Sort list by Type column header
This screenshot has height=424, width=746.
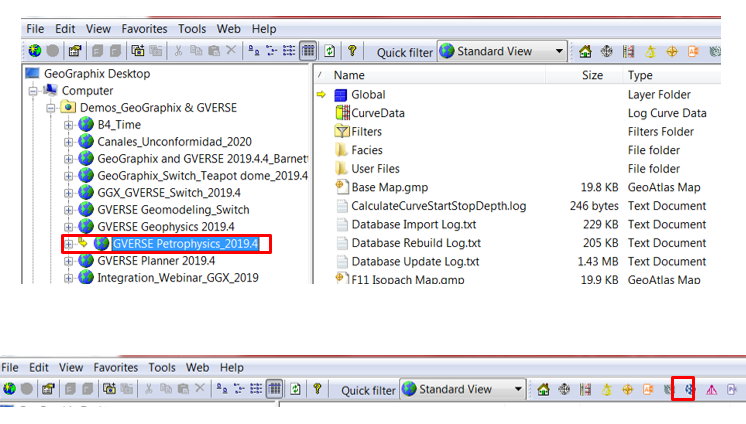pyautogui.click(x=640, y=75)
